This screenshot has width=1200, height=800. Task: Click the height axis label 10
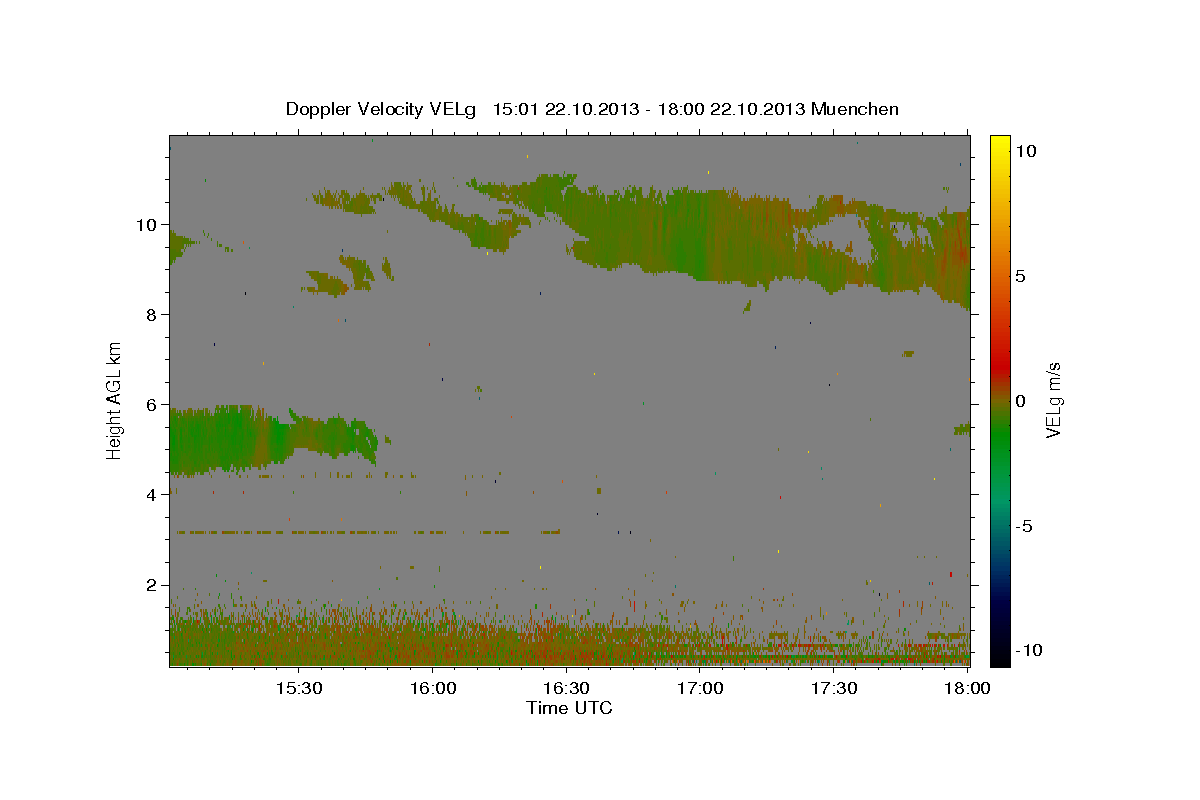pos(148,224)
